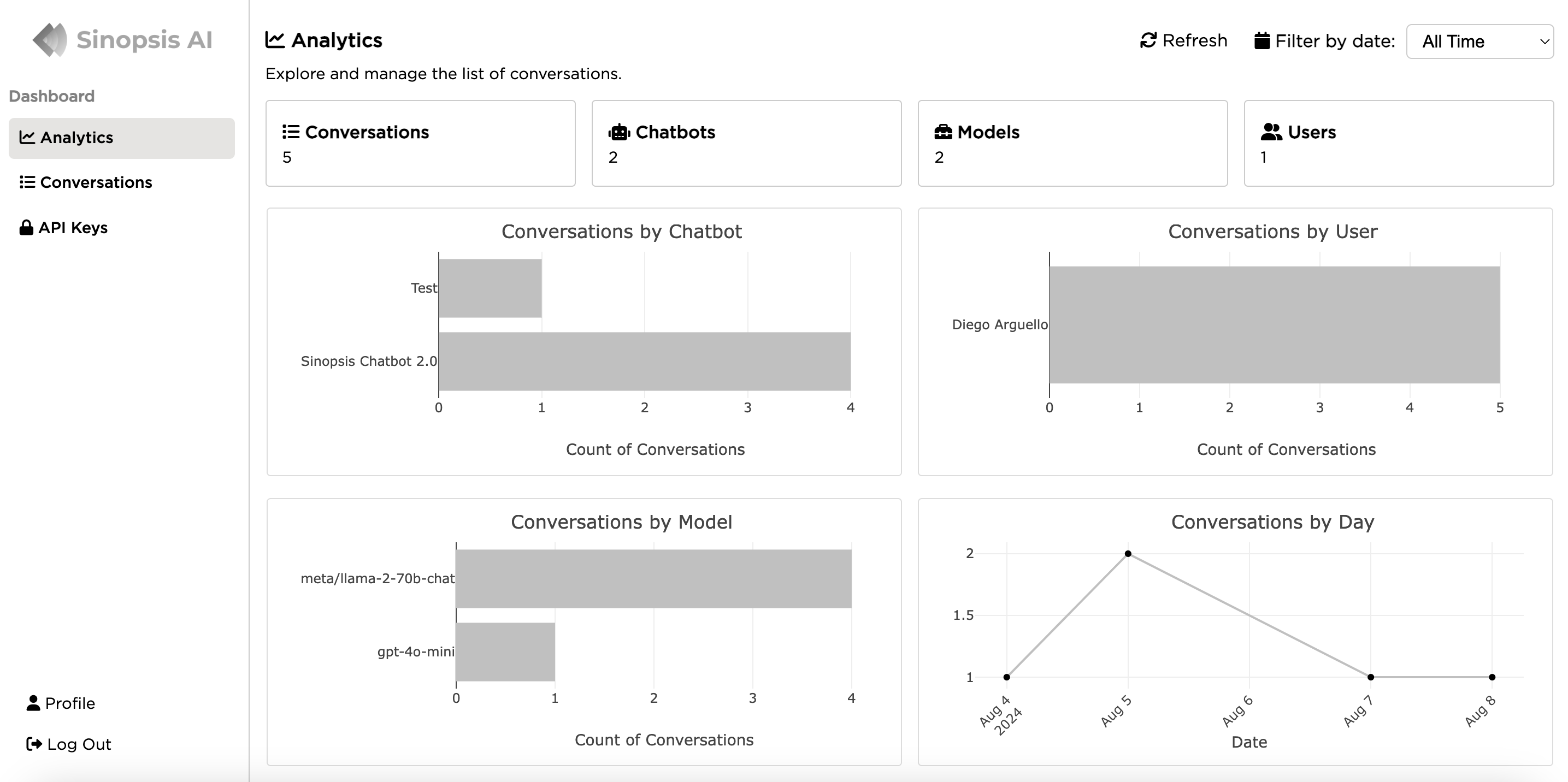
Task: Click the Refresh arrows icon
Action: [1148, 41]
